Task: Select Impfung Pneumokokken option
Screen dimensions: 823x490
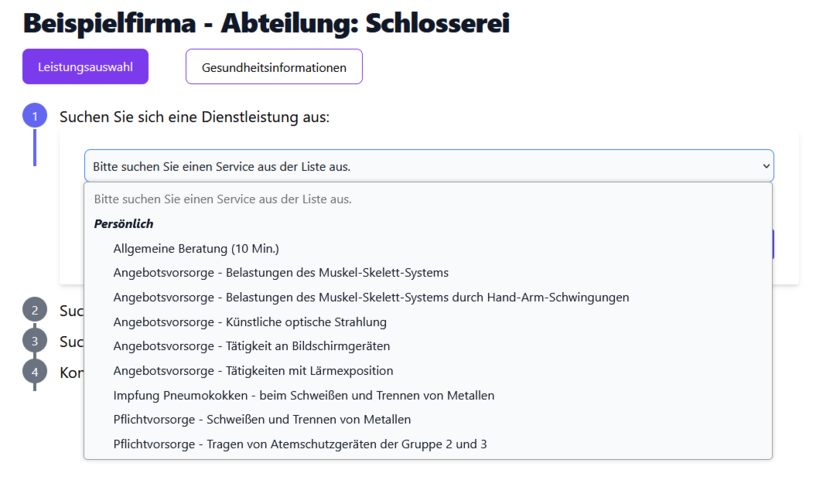Action: tap(303, 395)
